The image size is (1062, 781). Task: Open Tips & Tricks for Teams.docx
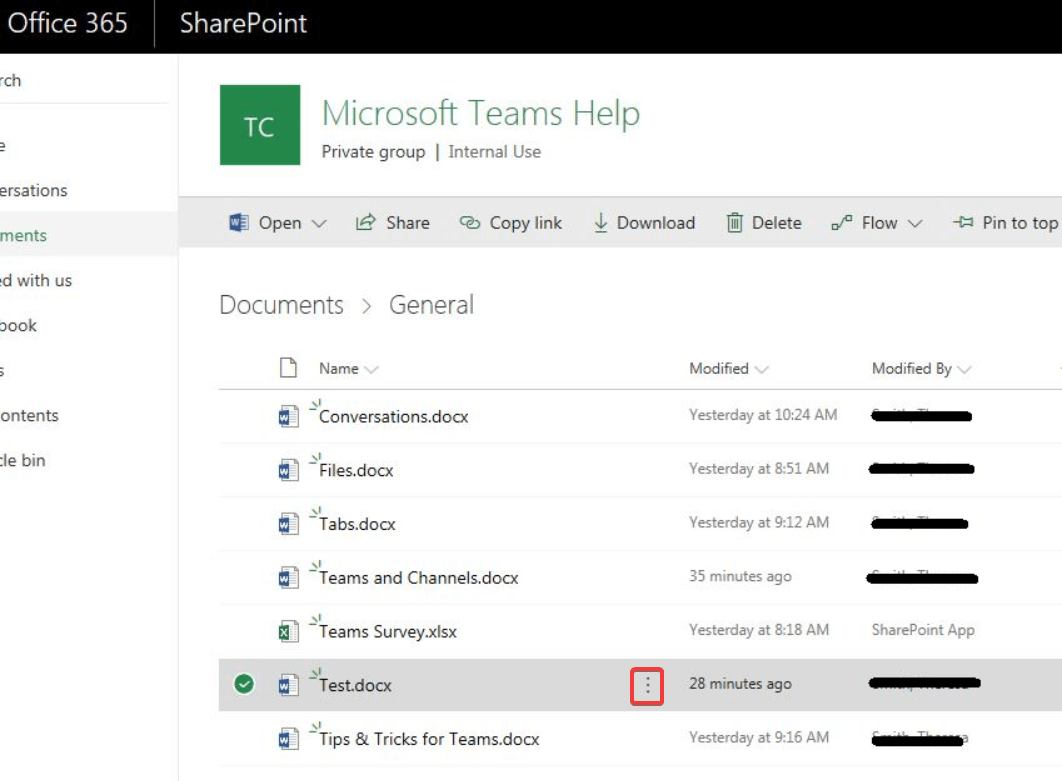point(429,739)
